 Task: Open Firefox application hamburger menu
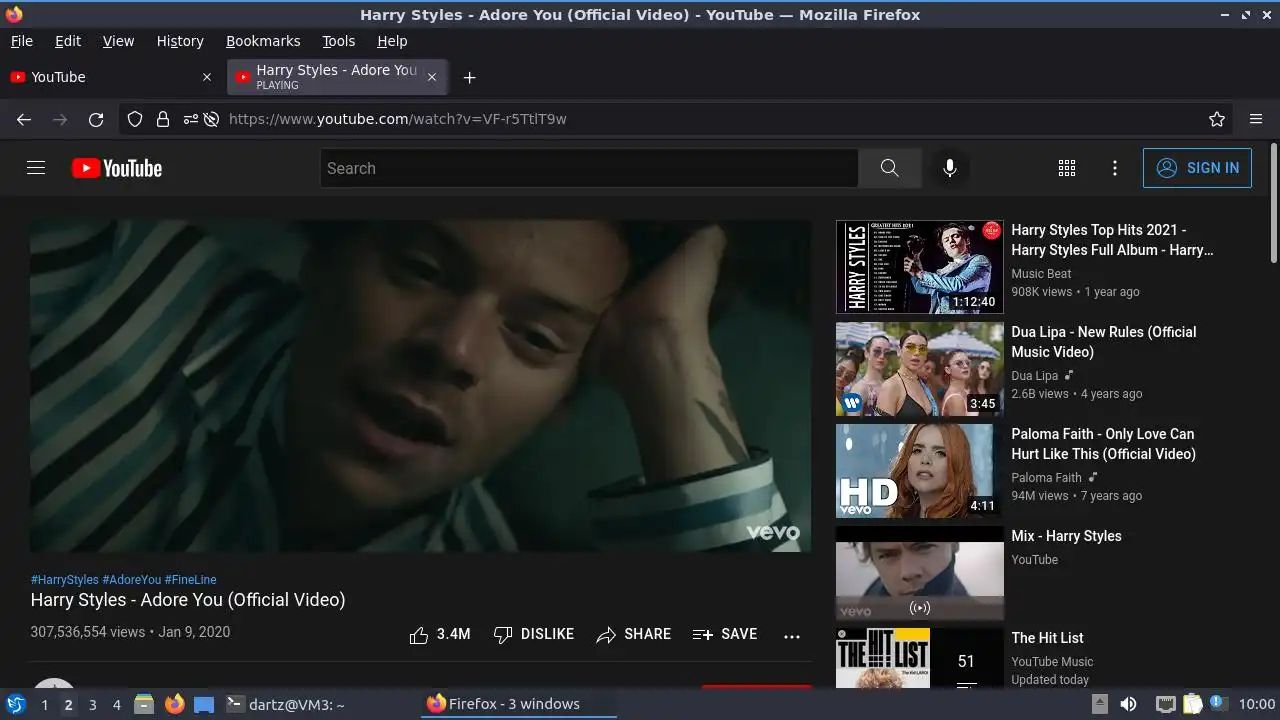pos(1256,119)
